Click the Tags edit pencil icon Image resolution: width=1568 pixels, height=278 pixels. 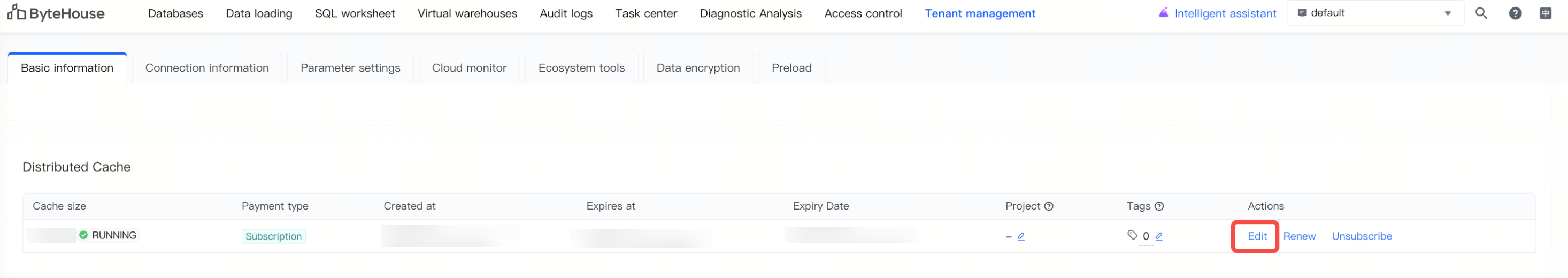(x=1158, y=236)
